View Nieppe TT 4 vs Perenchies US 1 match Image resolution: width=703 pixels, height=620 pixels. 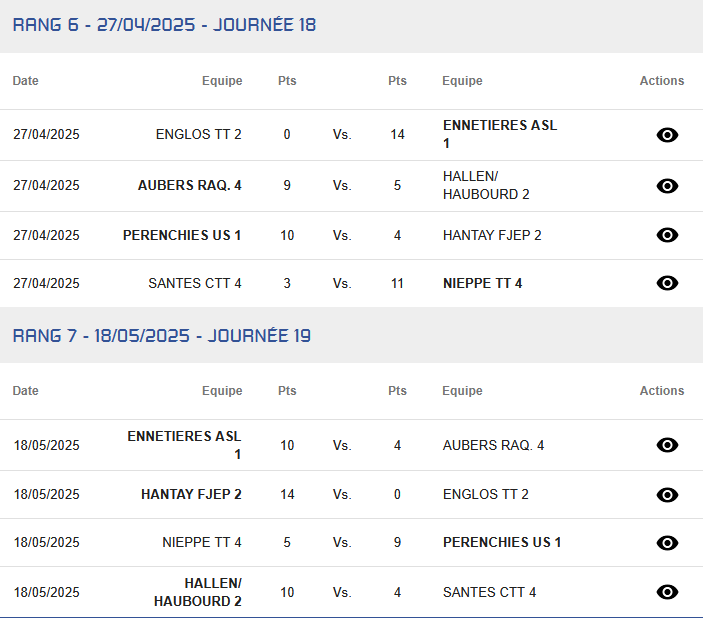click(x=667, y=542)
